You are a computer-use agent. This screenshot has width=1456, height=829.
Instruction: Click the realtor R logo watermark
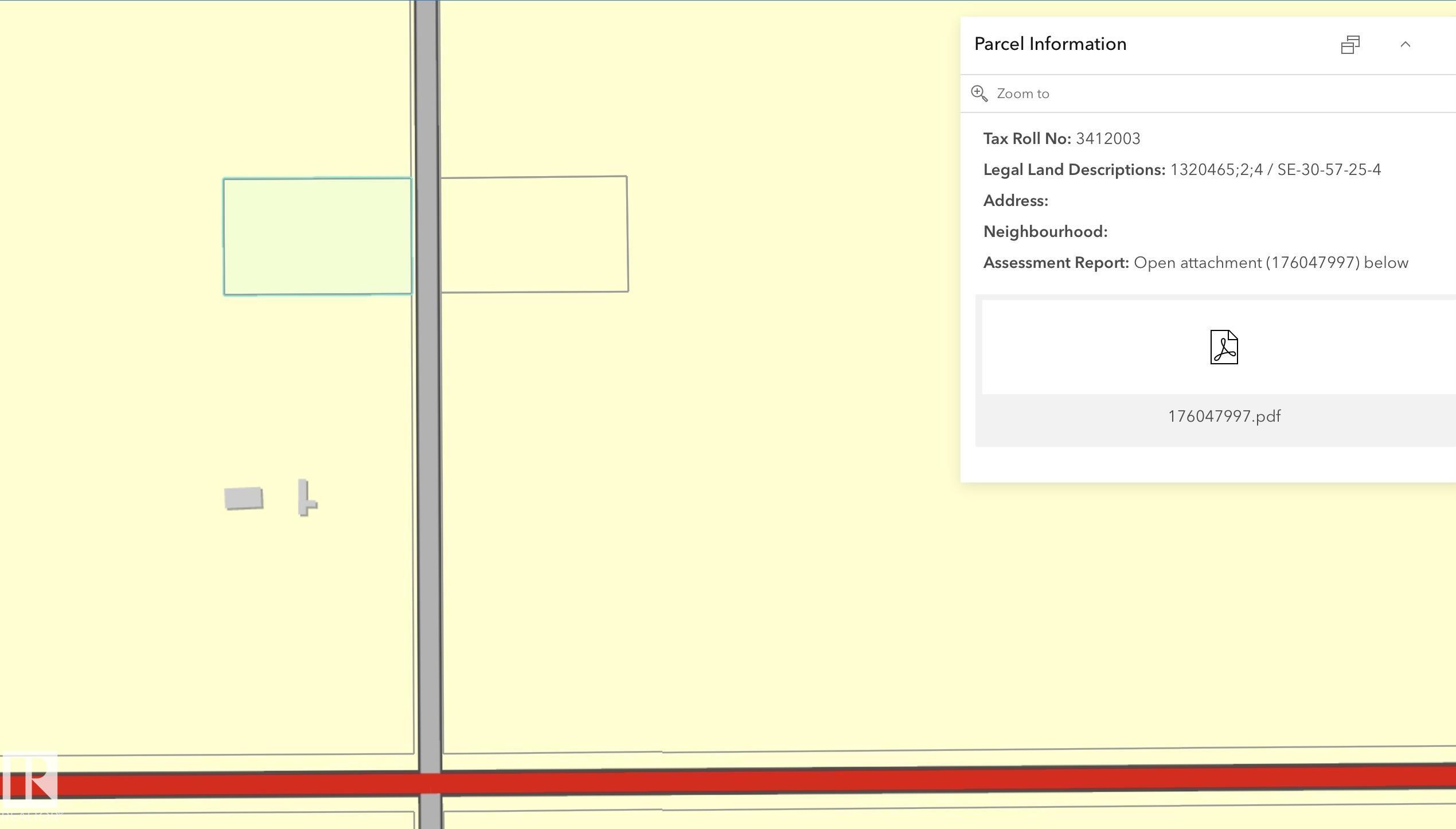tap(29, 781)
